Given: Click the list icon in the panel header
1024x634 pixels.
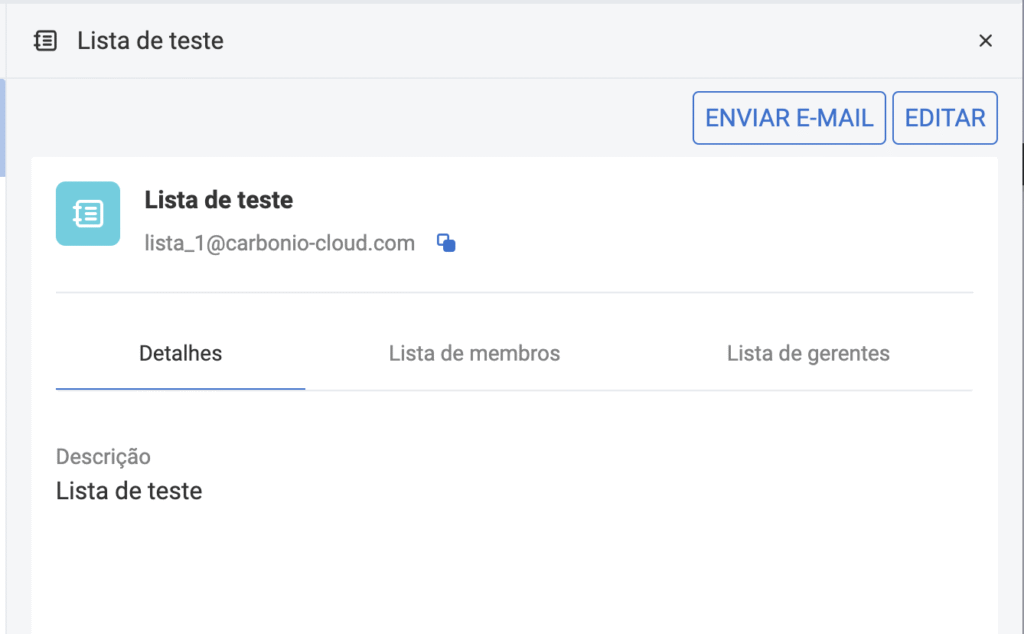Looking at the screenshot, I should click(45, 41).
